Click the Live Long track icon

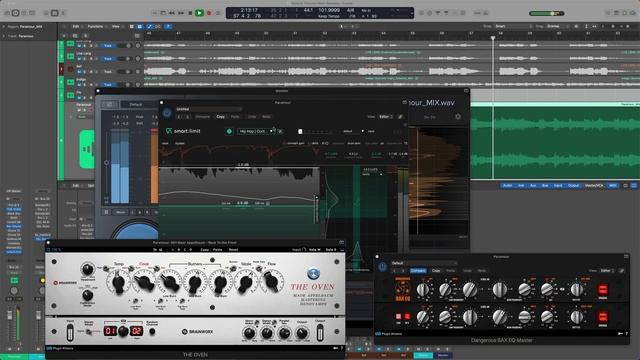[70, 56]
